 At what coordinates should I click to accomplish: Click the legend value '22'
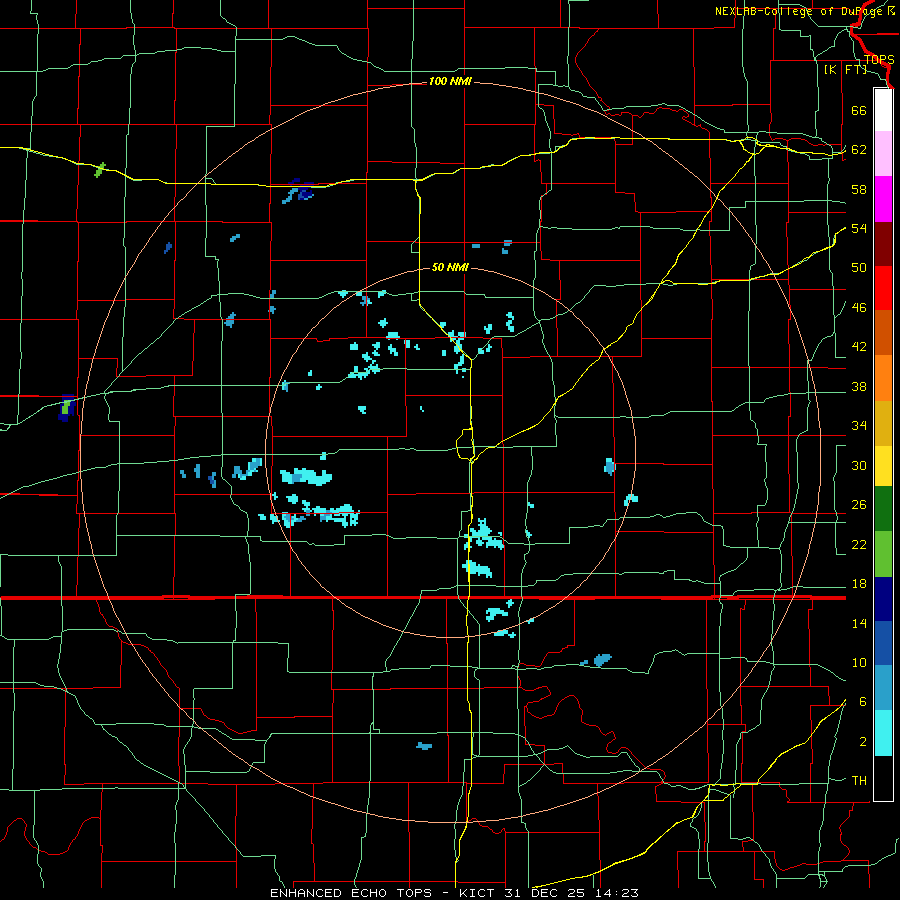pos(859,544)
